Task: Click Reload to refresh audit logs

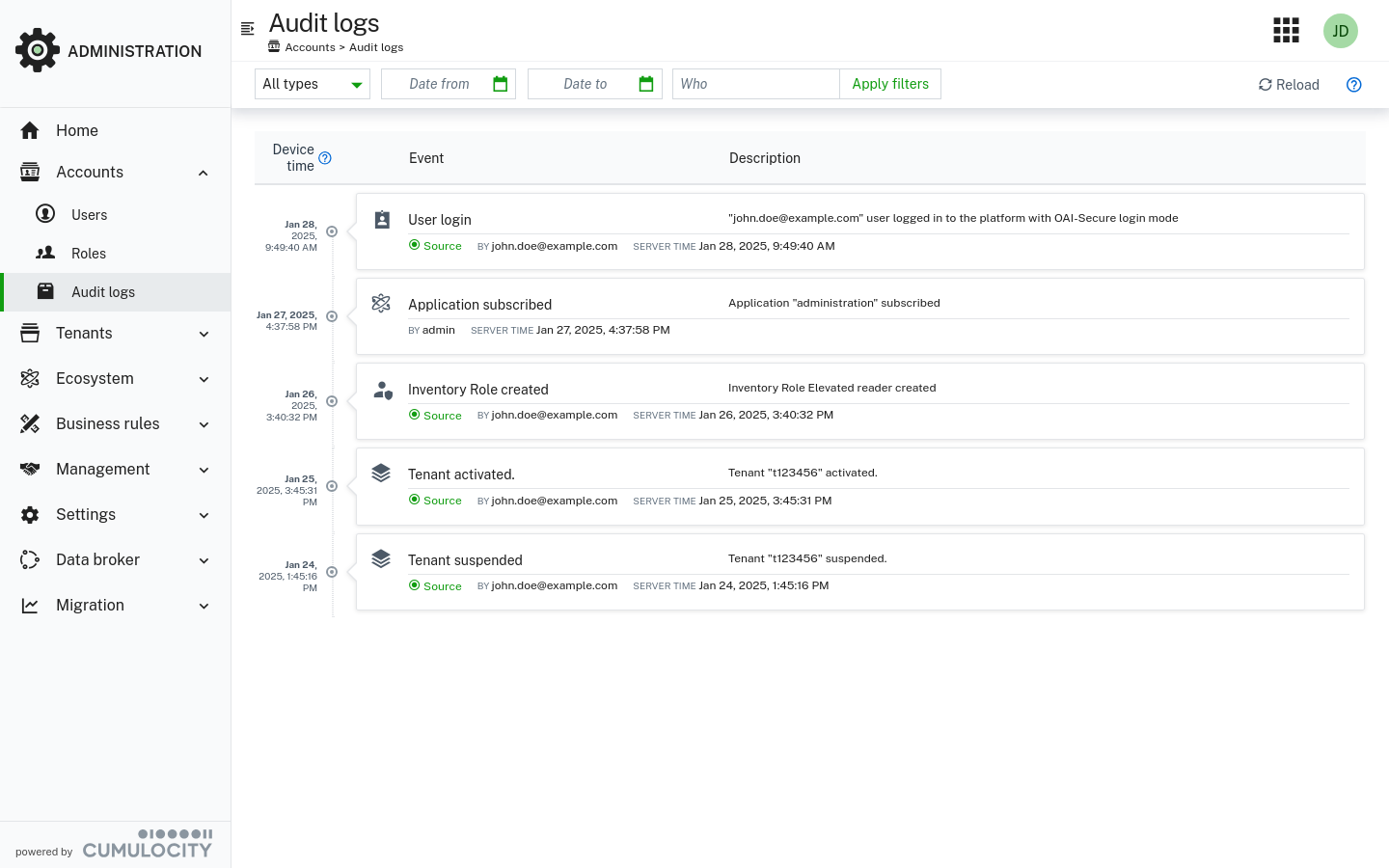Action: pyautogui.click(x=1289, y=85)
